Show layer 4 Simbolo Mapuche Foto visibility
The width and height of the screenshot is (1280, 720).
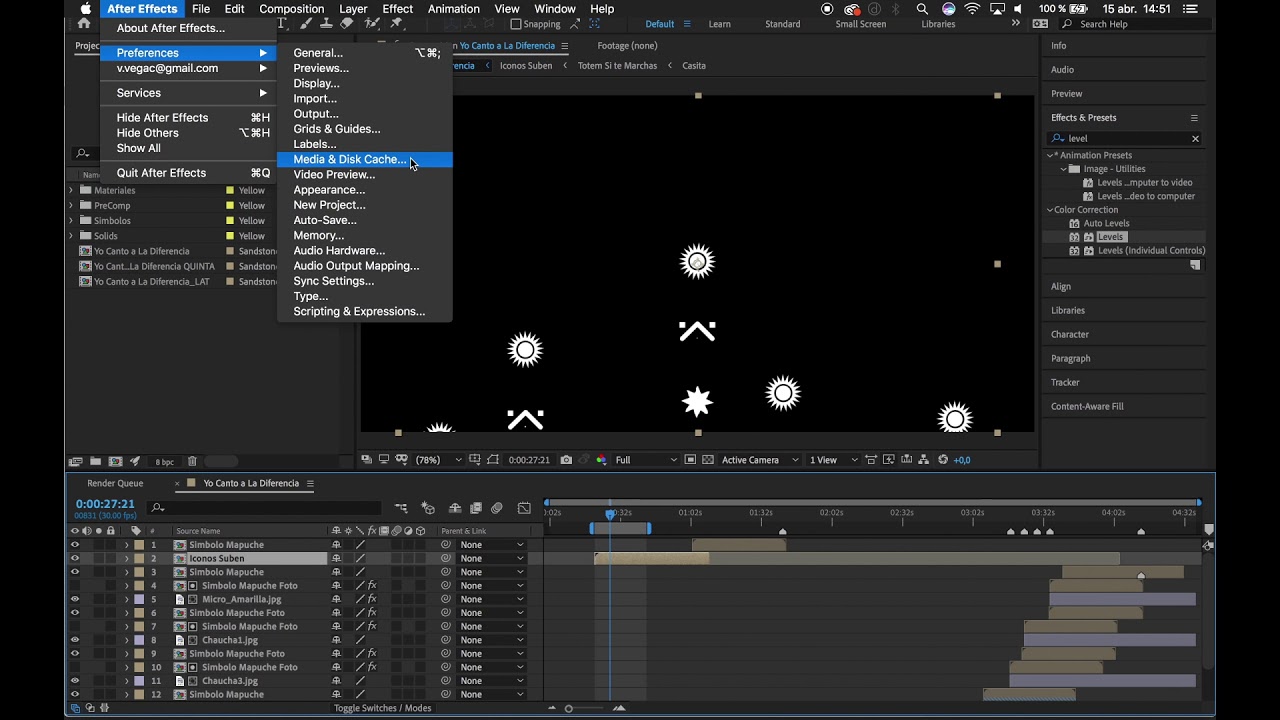pyautogui.click(x=74, y=586)
